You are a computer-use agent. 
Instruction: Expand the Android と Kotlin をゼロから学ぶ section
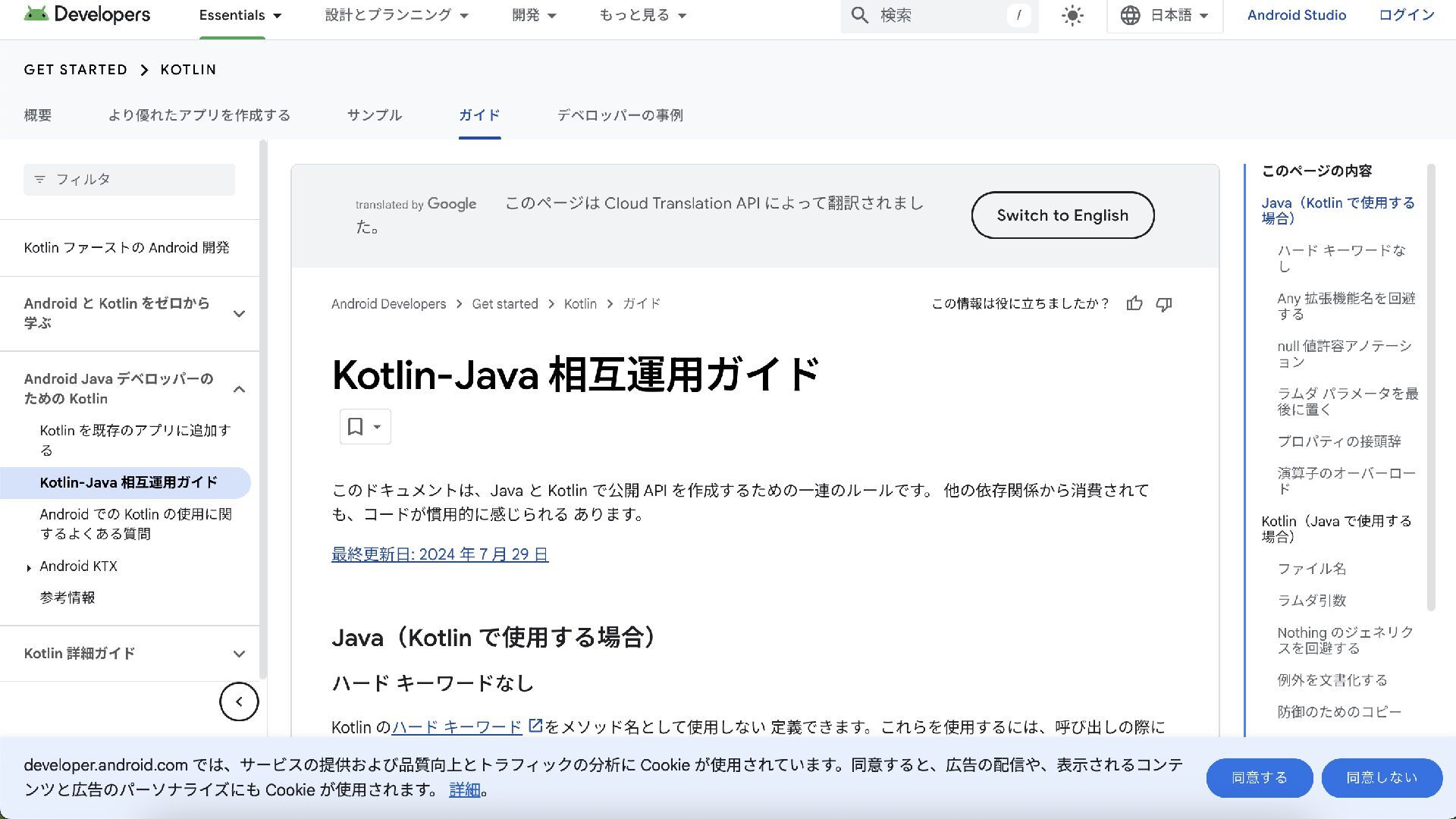pos(239,313)
